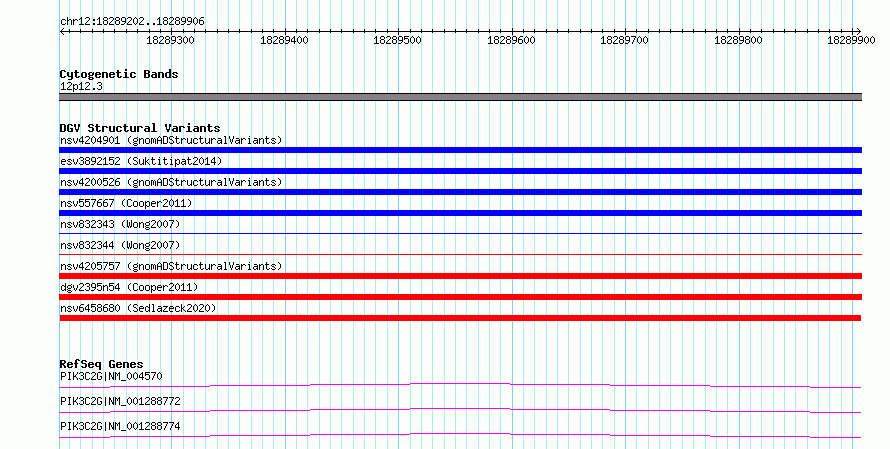Click the blue bar under nsv557667
The image size is (890, 449).
(460, 213)
